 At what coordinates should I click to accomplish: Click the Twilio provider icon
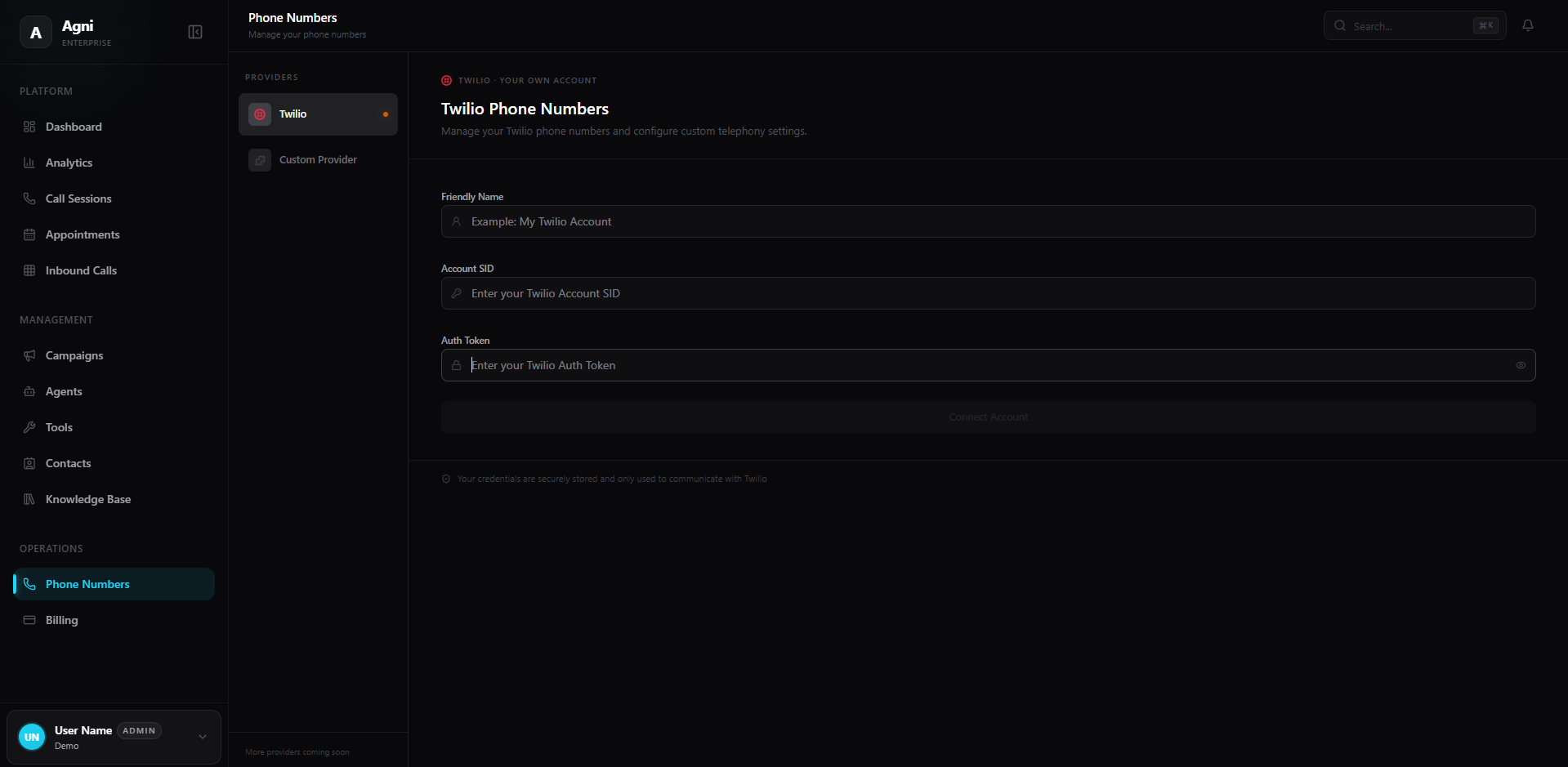[x=260, y=114]
